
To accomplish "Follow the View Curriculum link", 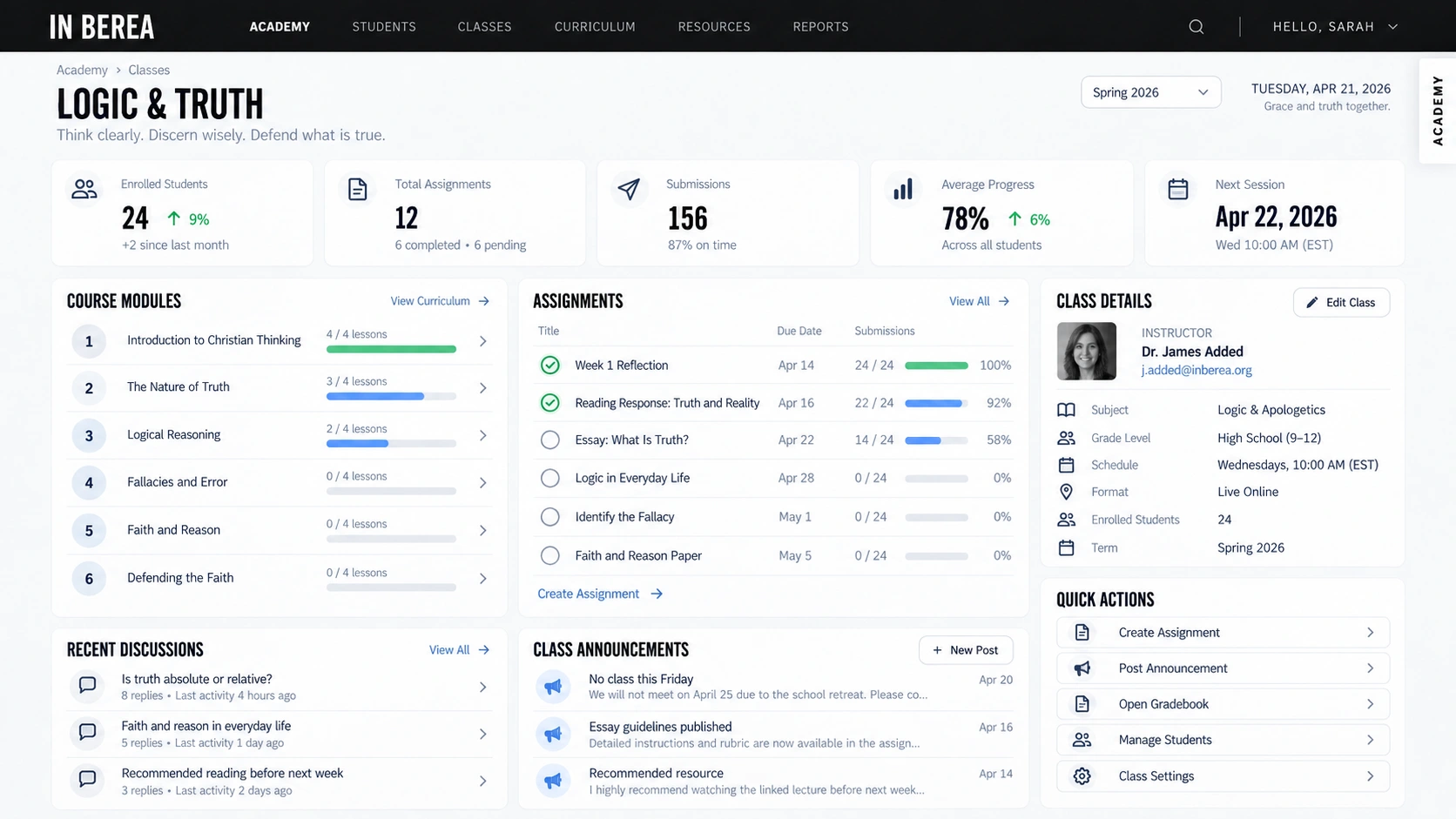I will click(x=440, y=301).
